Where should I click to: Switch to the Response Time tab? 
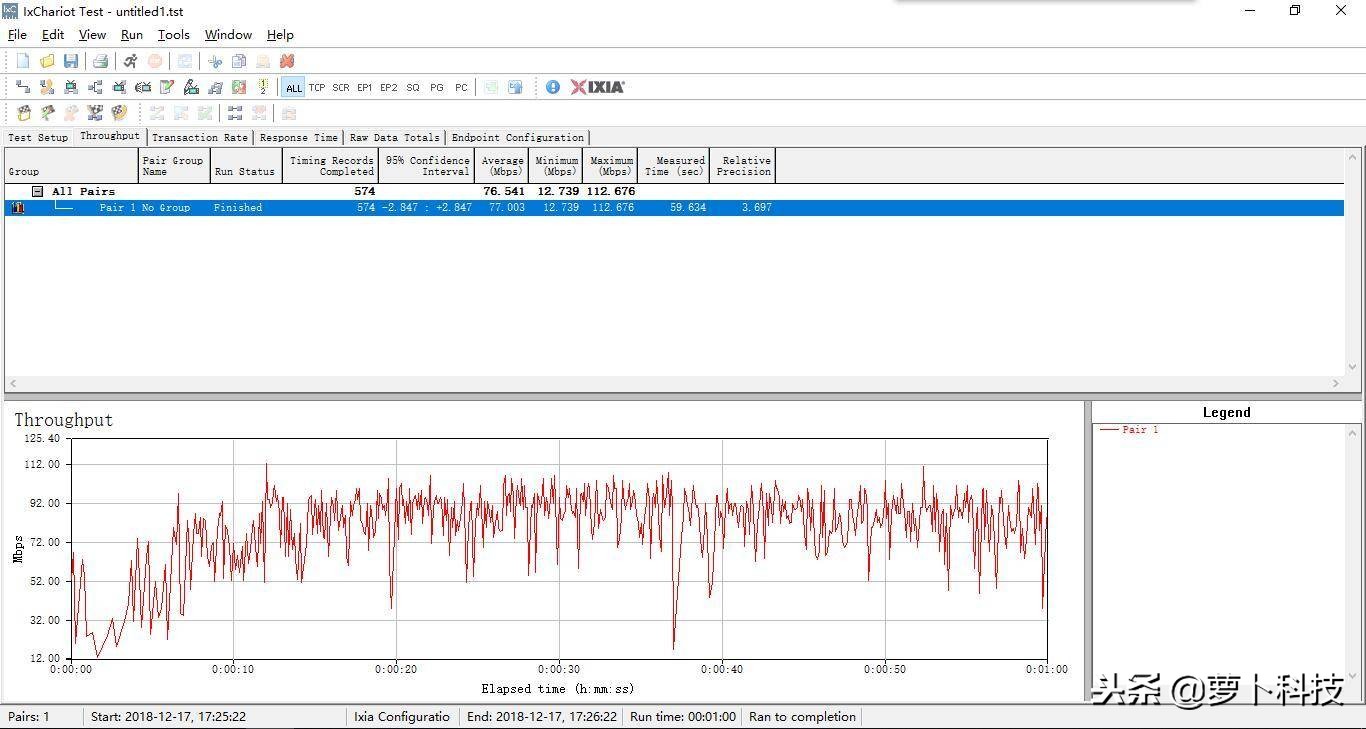(299, 137)
